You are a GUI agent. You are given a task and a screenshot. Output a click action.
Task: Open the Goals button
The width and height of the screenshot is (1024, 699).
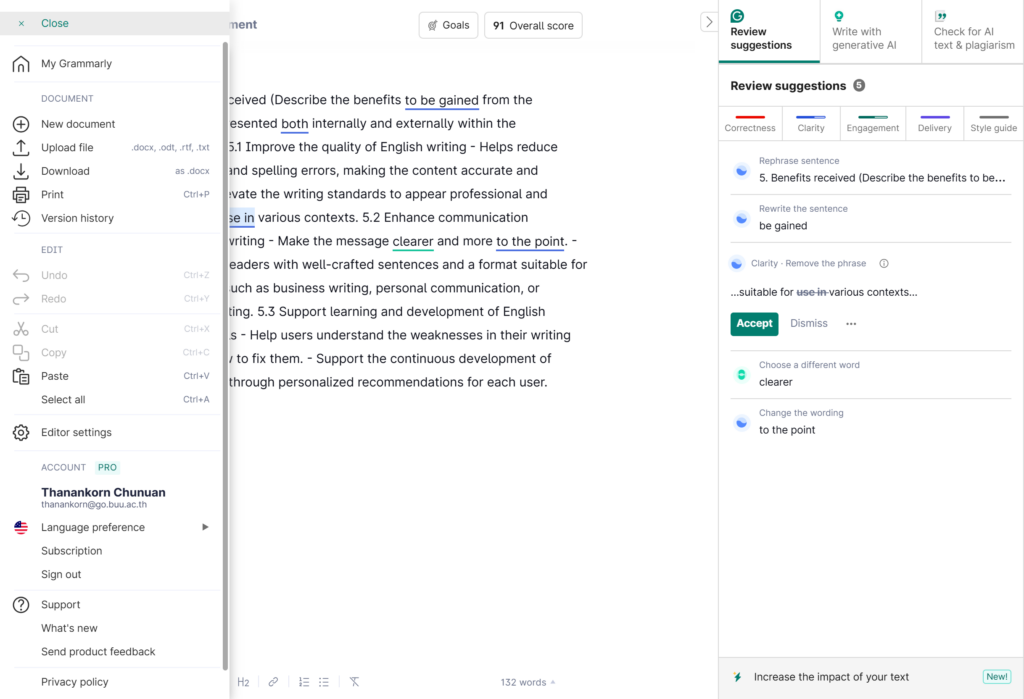[448, 25]
